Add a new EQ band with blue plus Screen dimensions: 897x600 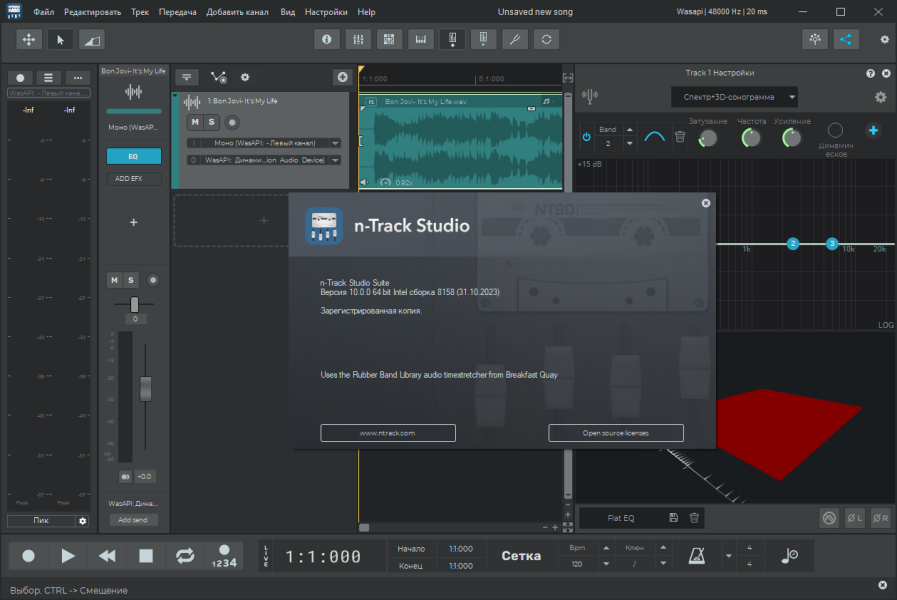point(873,130)
